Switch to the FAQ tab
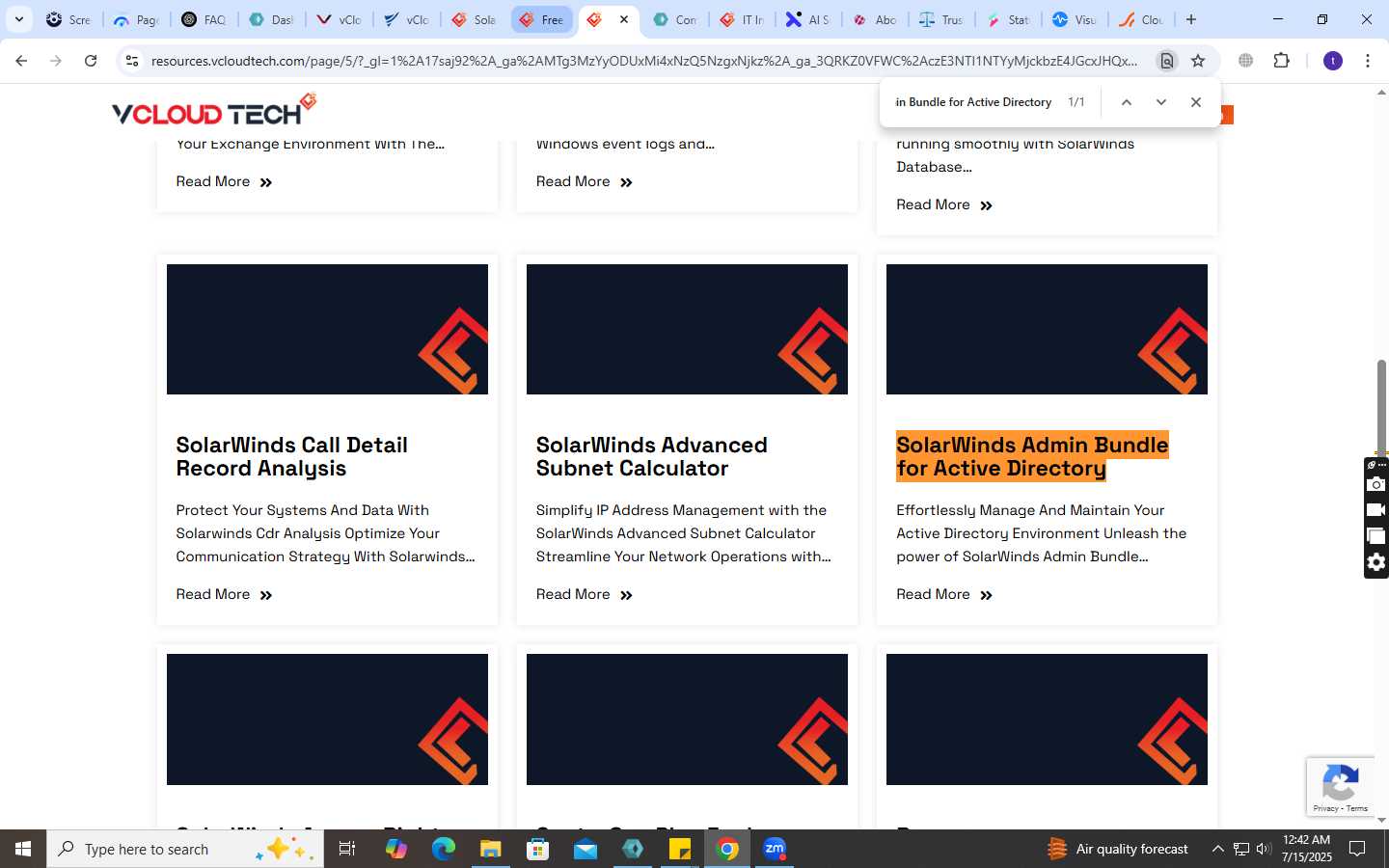Viewport: 1389px width, 868px height. (204, 19)
